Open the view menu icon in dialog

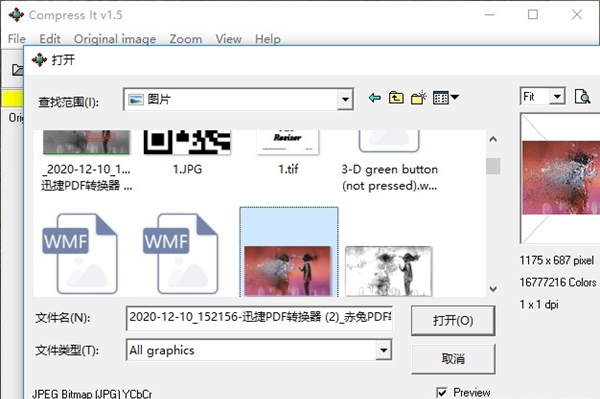click(445, 98)
